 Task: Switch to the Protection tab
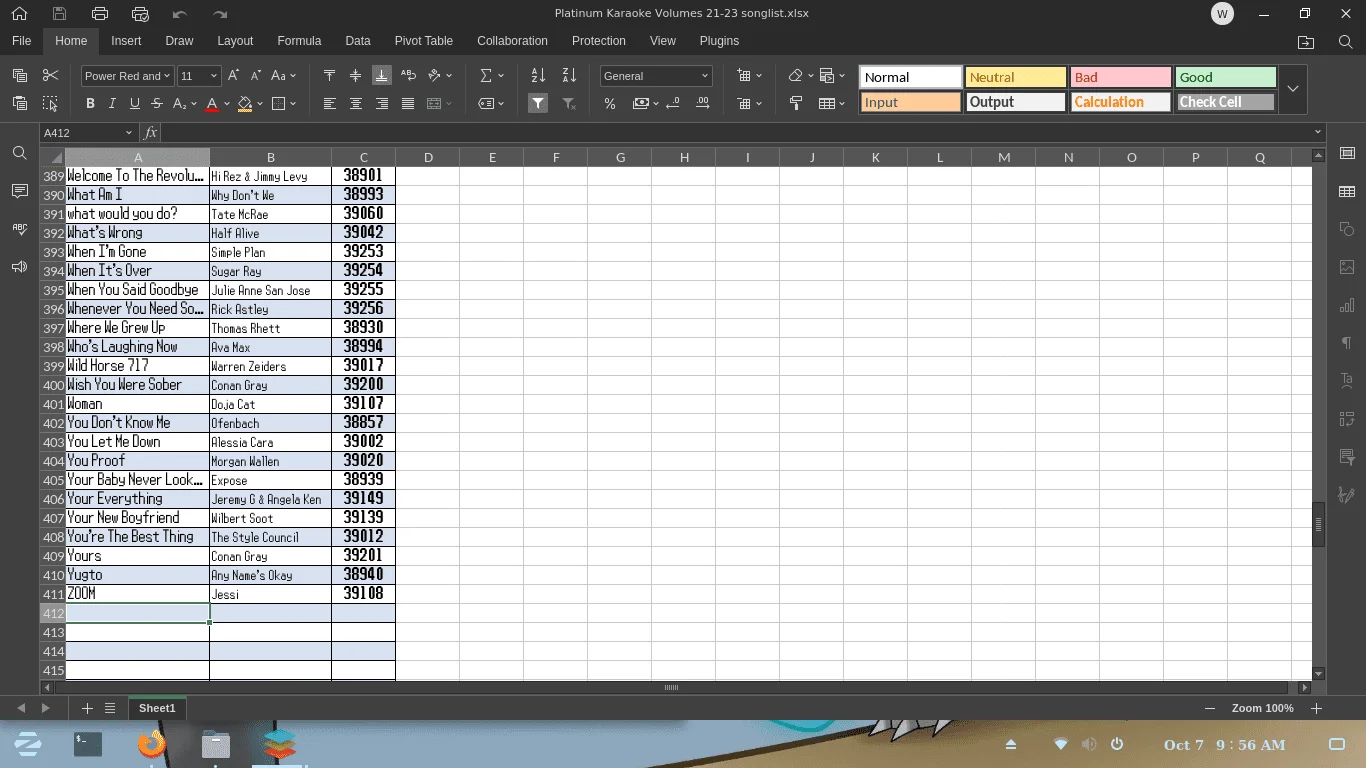tap(599, 41)
